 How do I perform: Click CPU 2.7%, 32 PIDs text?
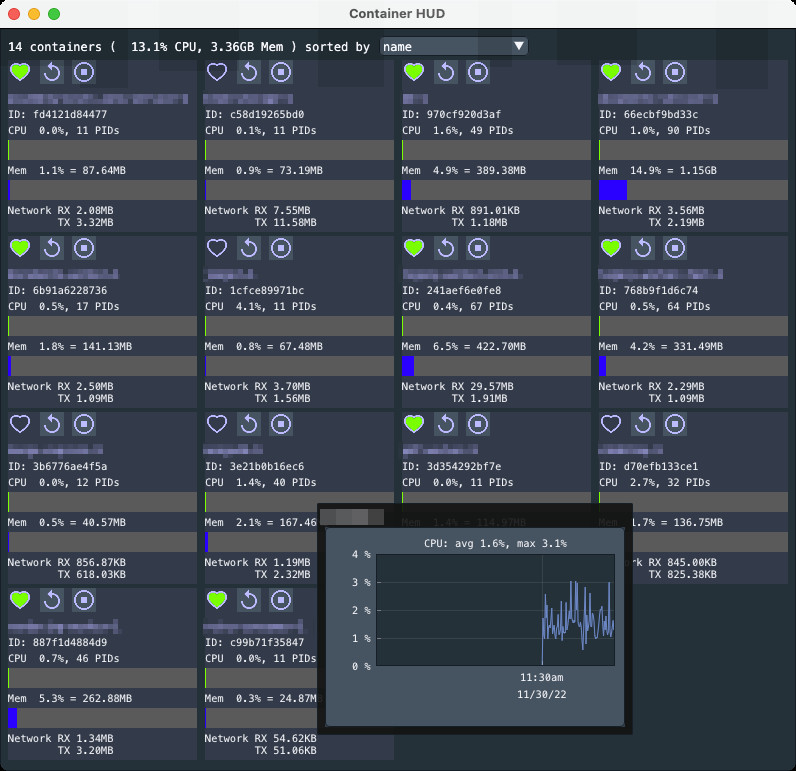654,483
